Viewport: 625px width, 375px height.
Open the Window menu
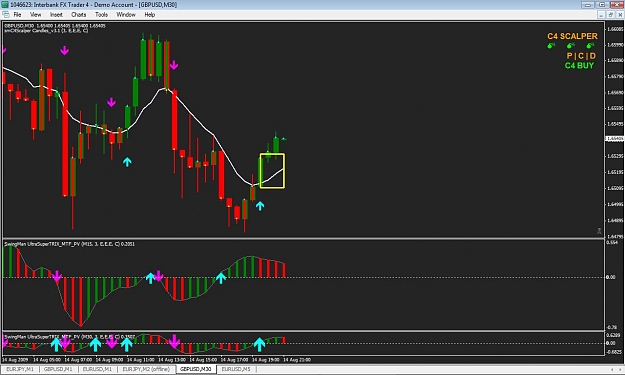coord(126,14)
